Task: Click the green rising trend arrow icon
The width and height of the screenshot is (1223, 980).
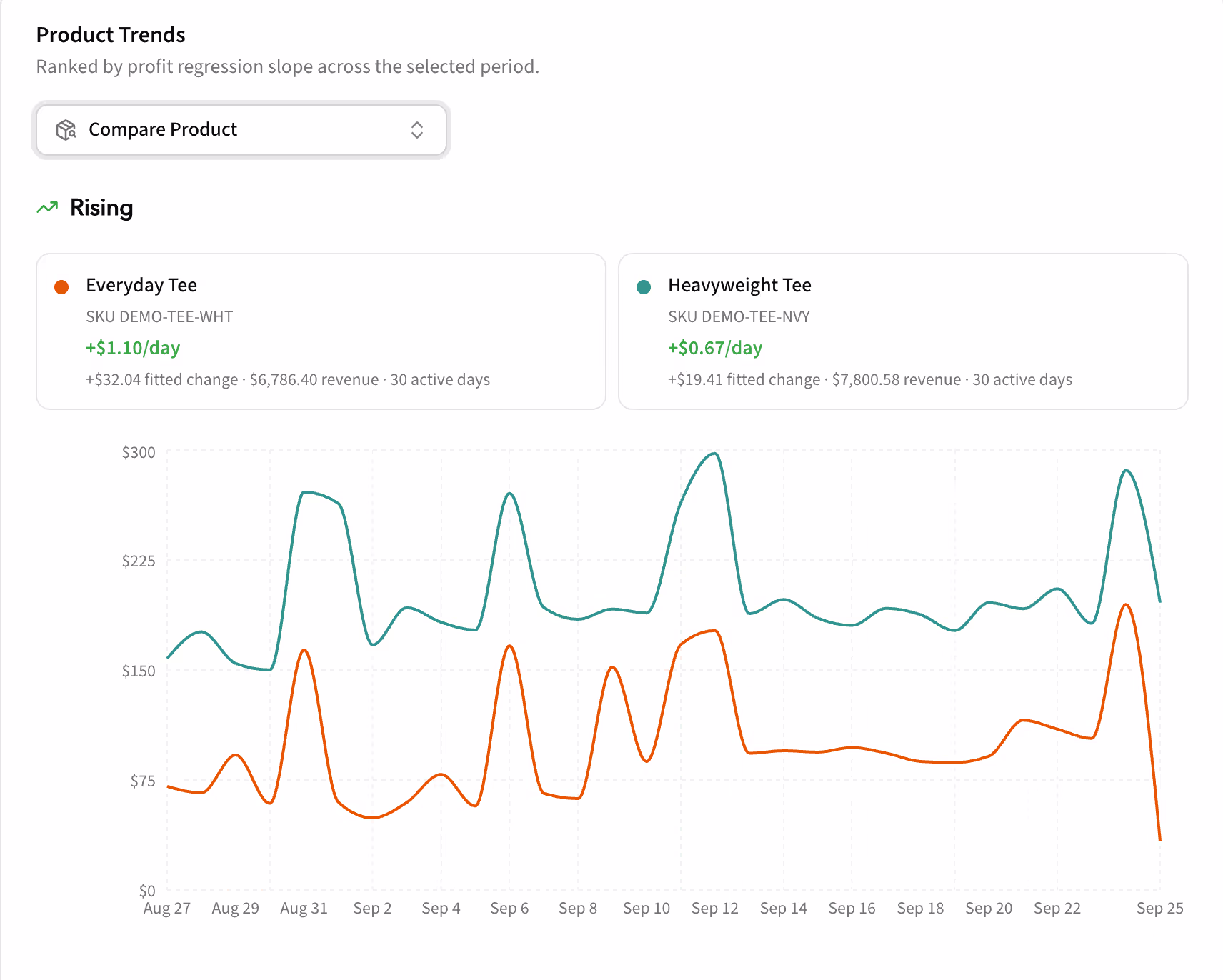Action: 47,208
